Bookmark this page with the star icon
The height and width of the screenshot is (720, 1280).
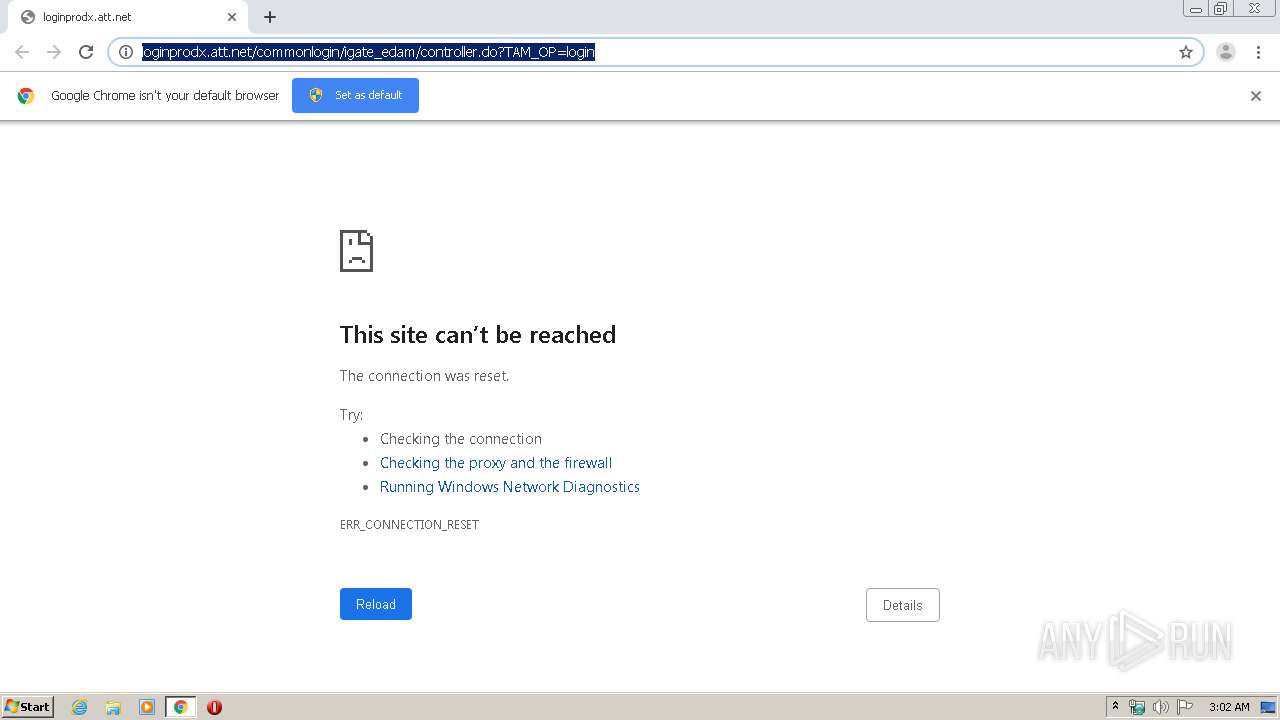pyautogui.click(x=1186, y=52)
